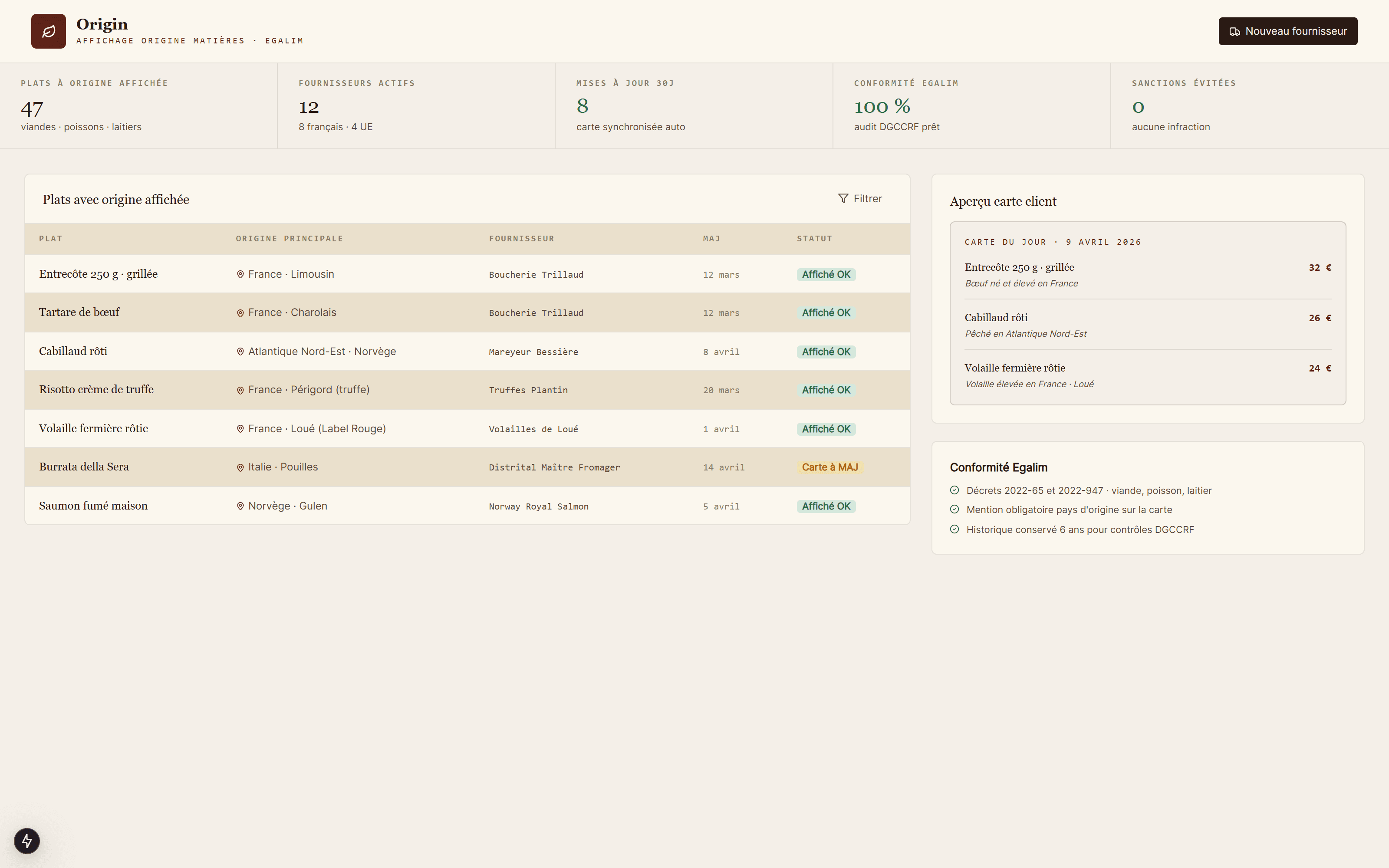
Task: Select the Saumon fumé maison row
Action: click(467, 506)
